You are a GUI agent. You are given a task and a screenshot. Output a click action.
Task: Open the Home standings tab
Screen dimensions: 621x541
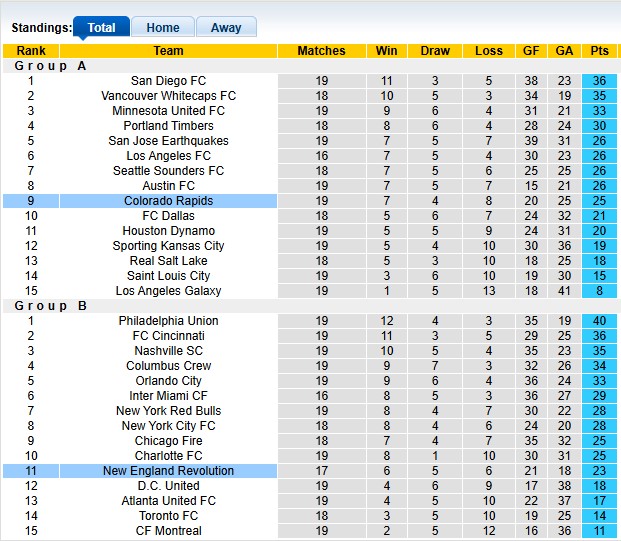[x=163, y=28]
